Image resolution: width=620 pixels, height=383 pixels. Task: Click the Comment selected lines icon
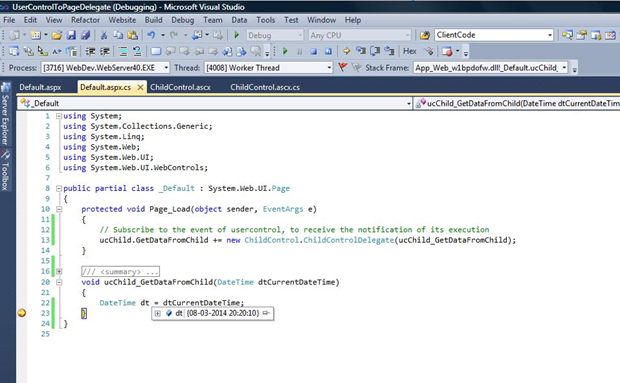tap(123, 51)
